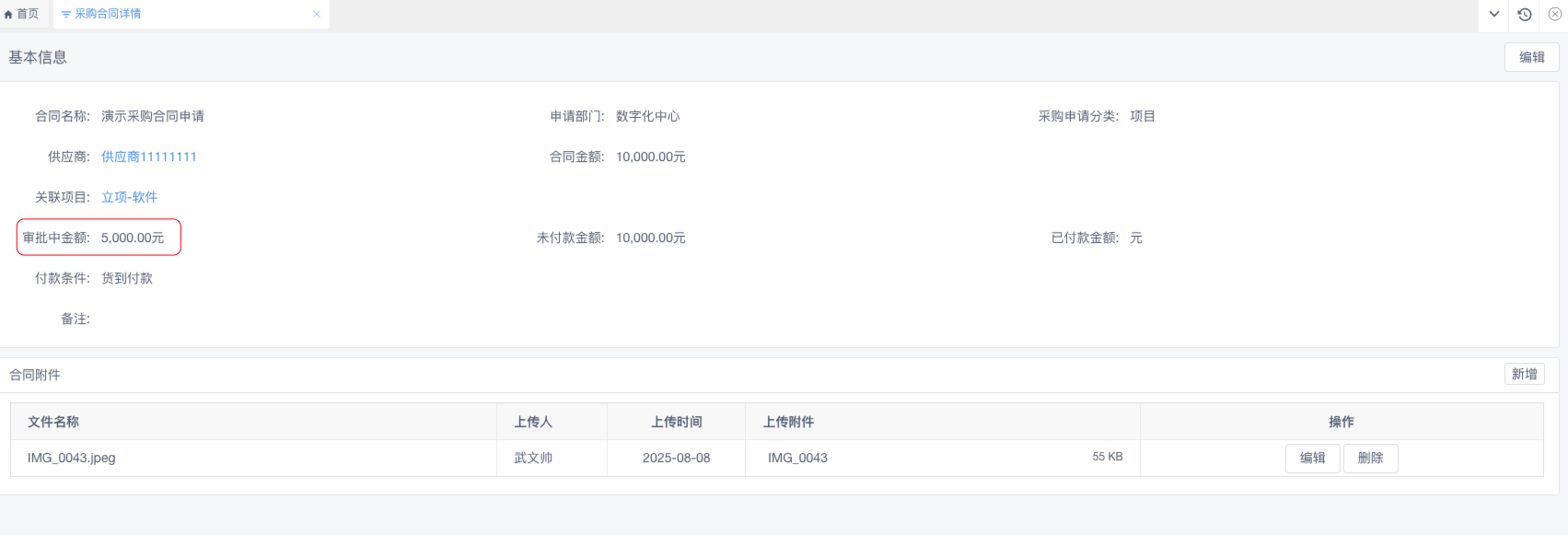Click 编辑 button in 基本信息 header
The width and height of the screenshot is (1568, 535).
[1531, 57]
